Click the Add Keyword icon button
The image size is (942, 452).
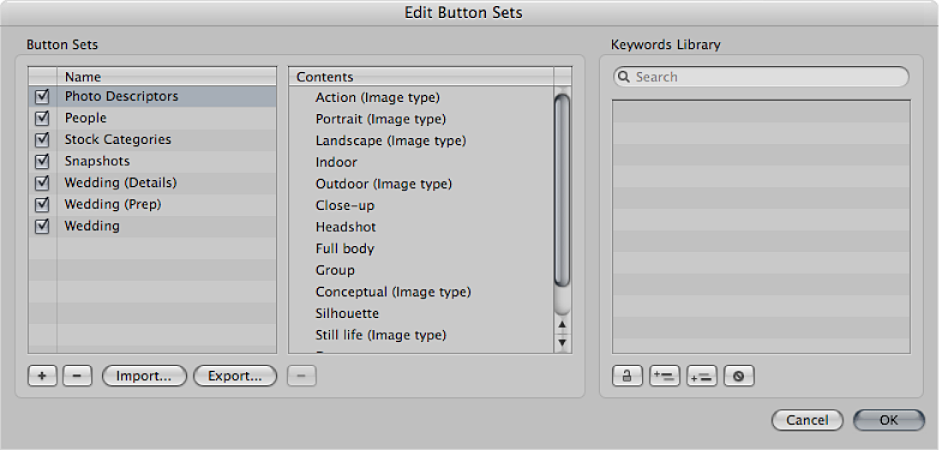click(664, 376)
